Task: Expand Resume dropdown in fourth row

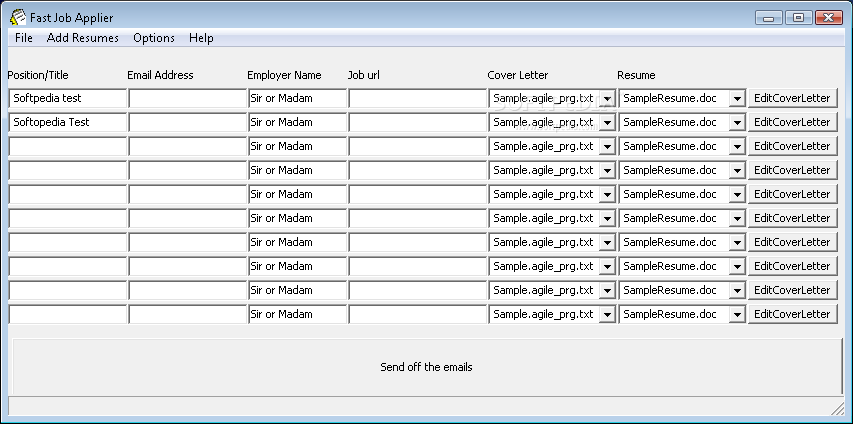Action: point(737,171)
